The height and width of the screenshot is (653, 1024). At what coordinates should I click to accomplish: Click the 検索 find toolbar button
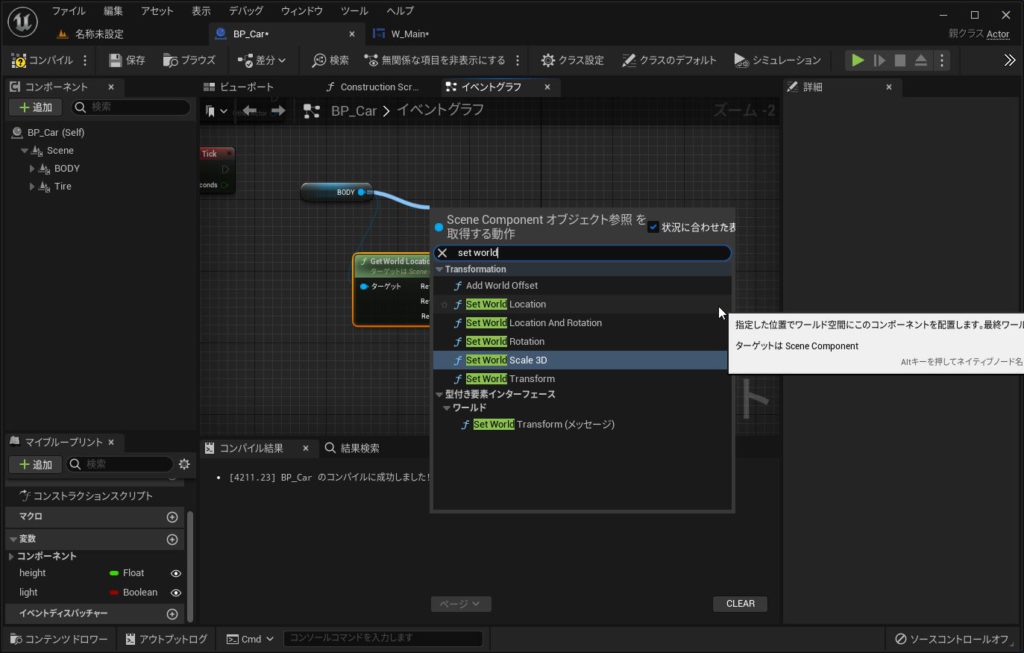click(330, 60)
